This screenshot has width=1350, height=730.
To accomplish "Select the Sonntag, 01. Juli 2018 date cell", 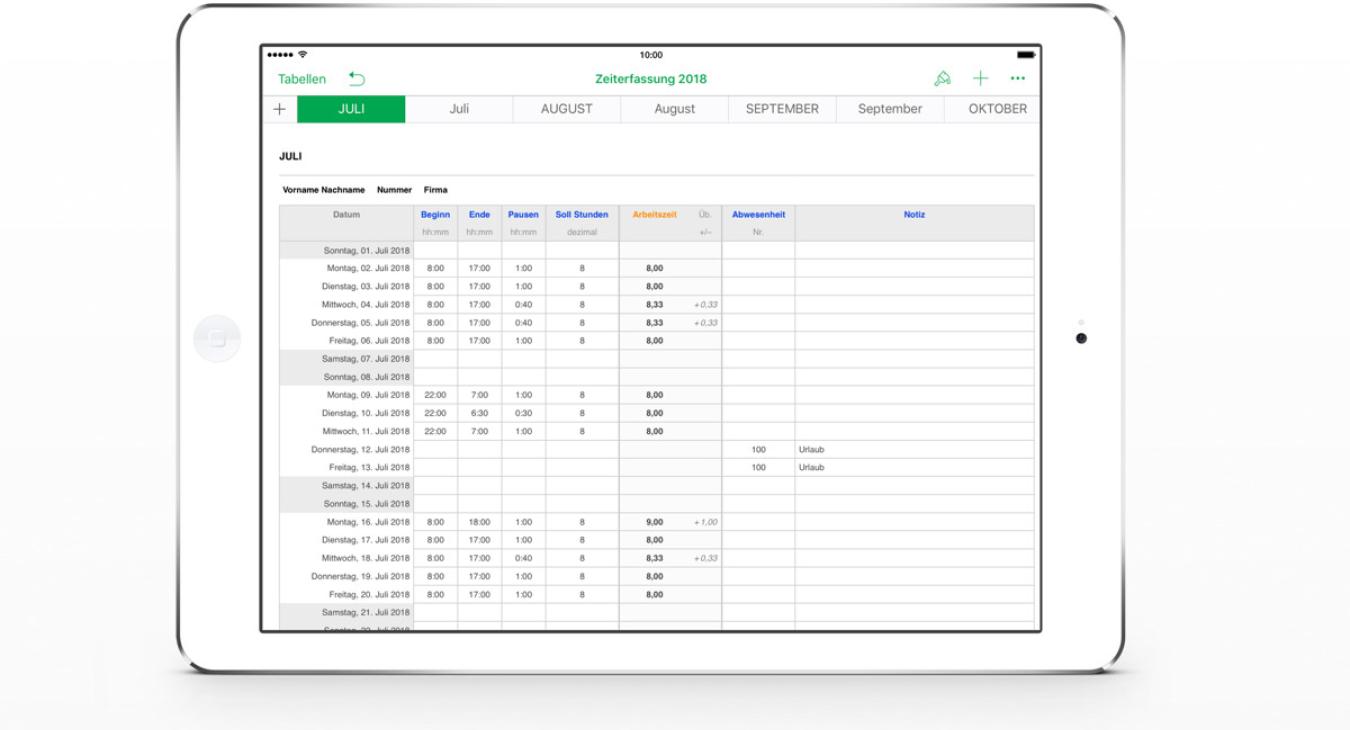I will 346,250.
